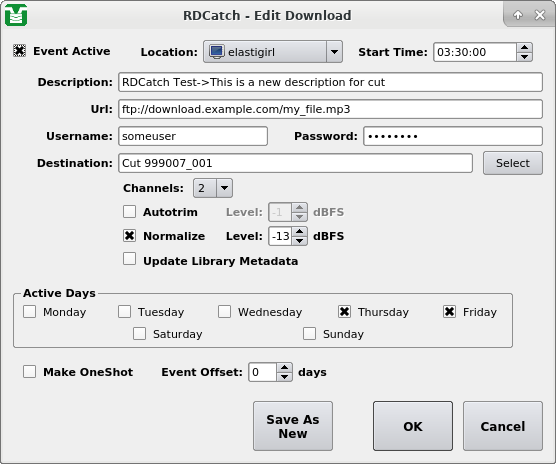
Task: Click the Save As New button
Action: coord(293,426)
